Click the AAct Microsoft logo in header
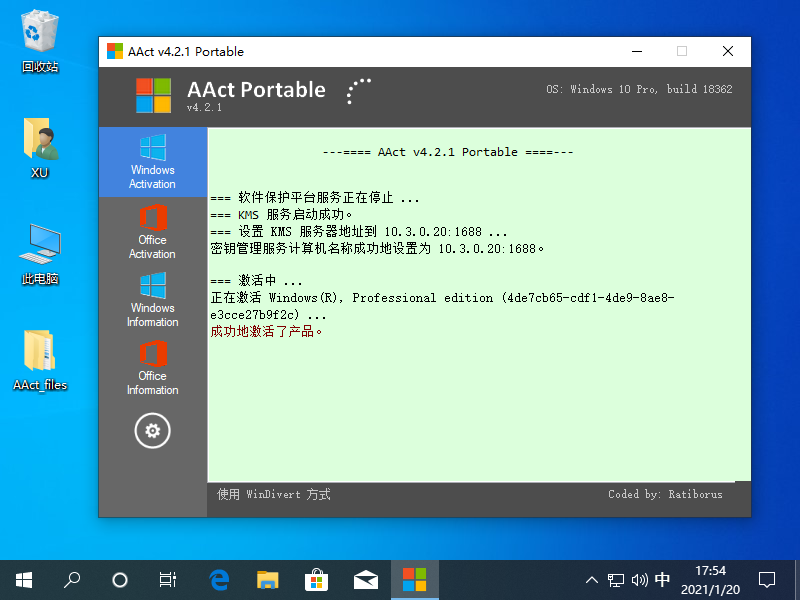800x600 pixels. (154, 96)
